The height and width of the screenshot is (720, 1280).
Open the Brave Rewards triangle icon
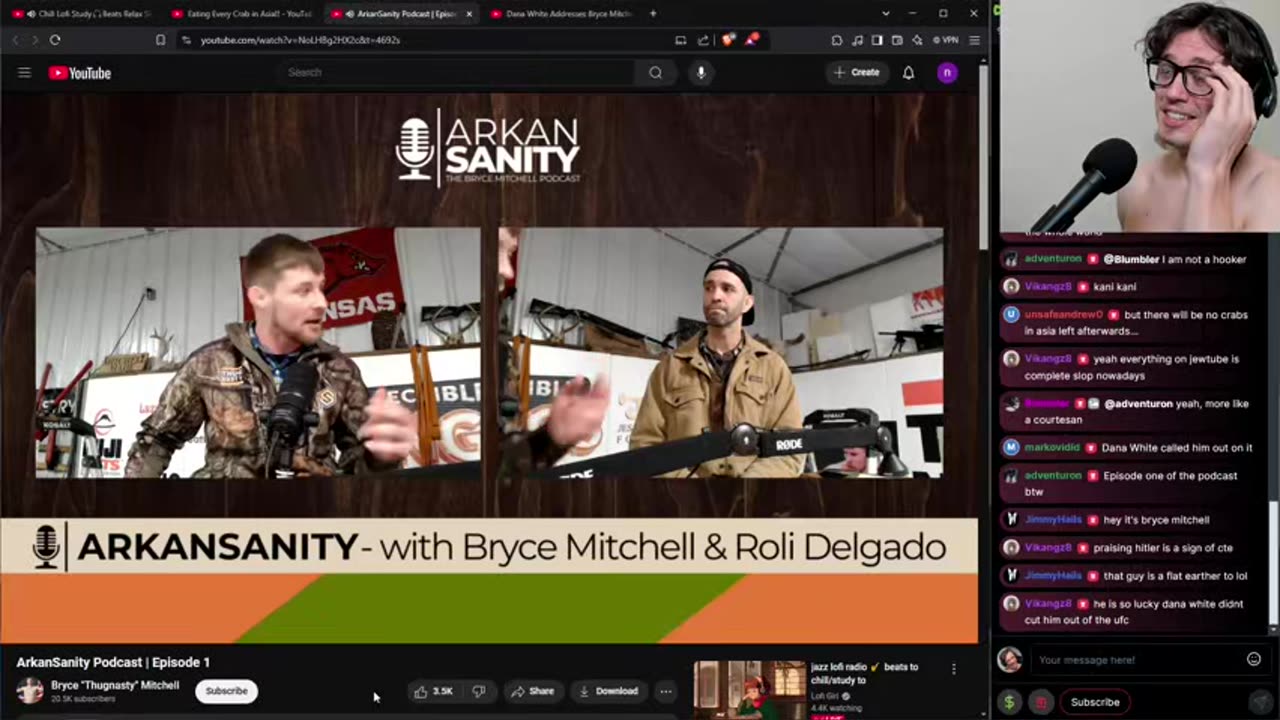click(x=752, y=40)
